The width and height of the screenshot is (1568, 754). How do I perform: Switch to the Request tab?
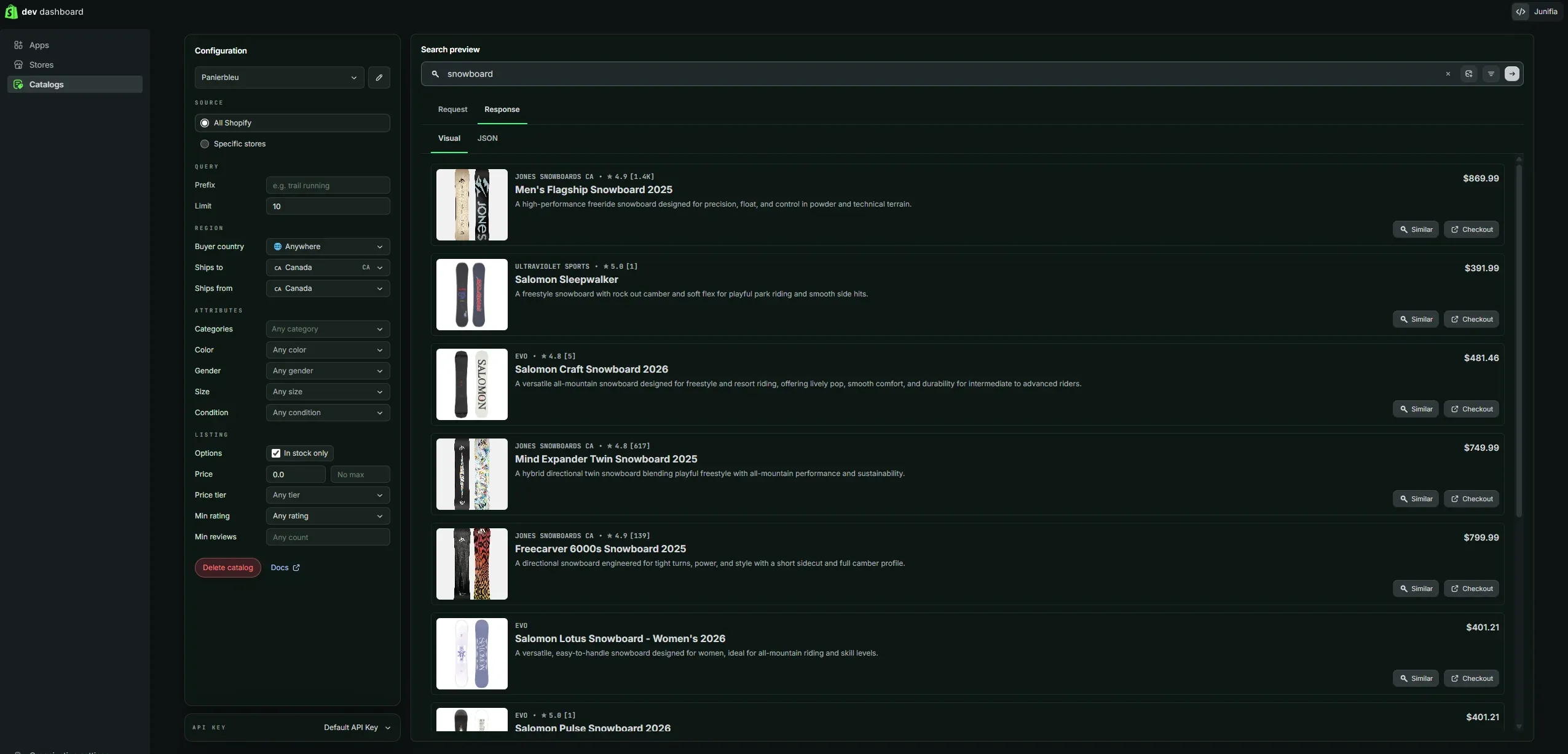point(452,109)
